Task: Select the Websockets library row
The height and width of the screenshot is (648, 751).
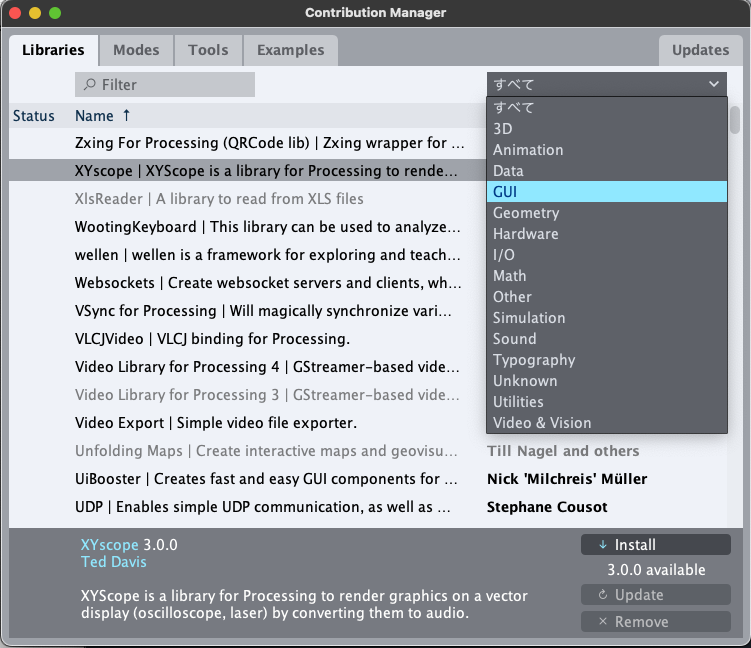Action: click(x=268, y=283)
